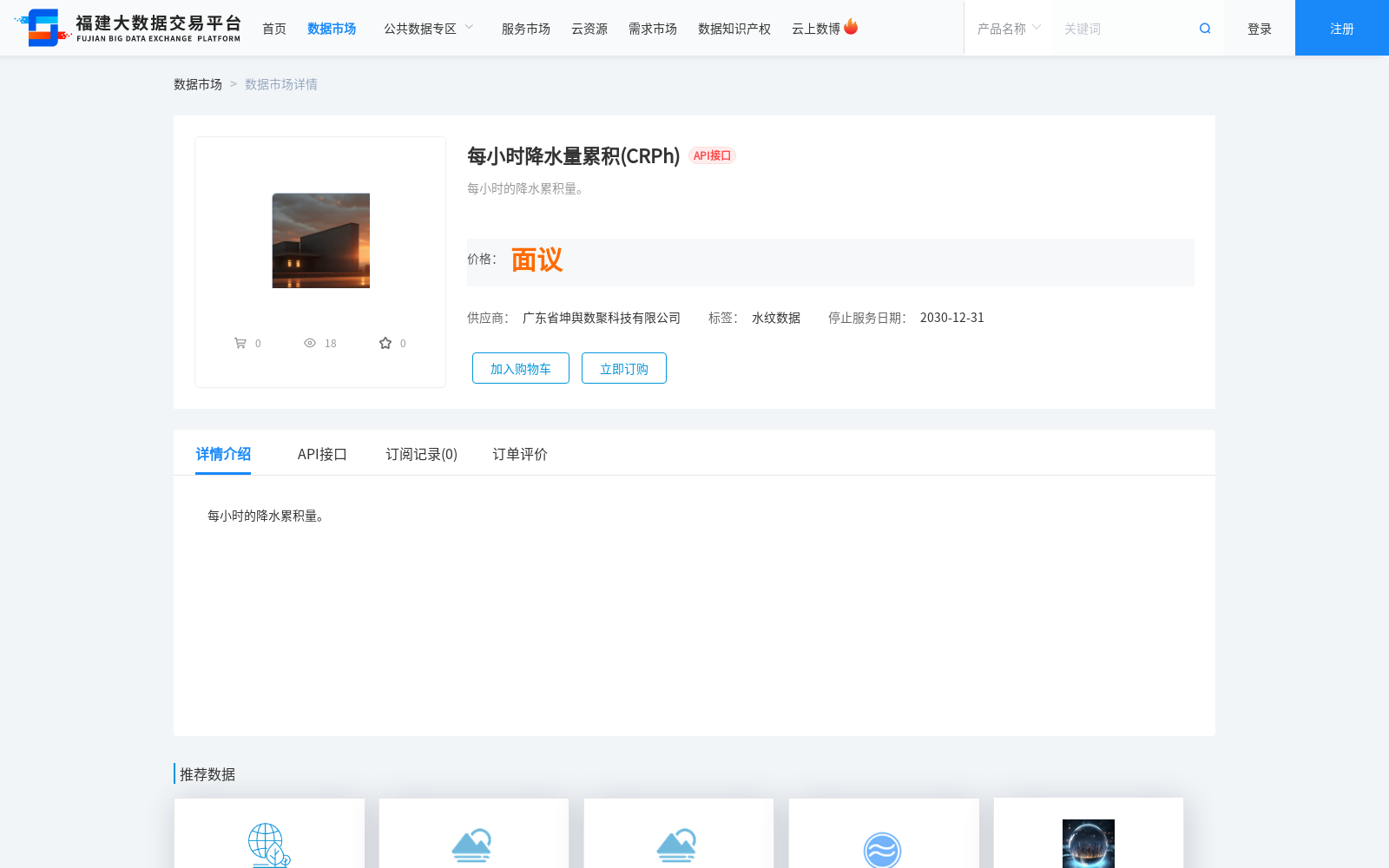Open the globe-tree recommended data card
Screen dimensions: 1389x868
(x=269, y=833)
